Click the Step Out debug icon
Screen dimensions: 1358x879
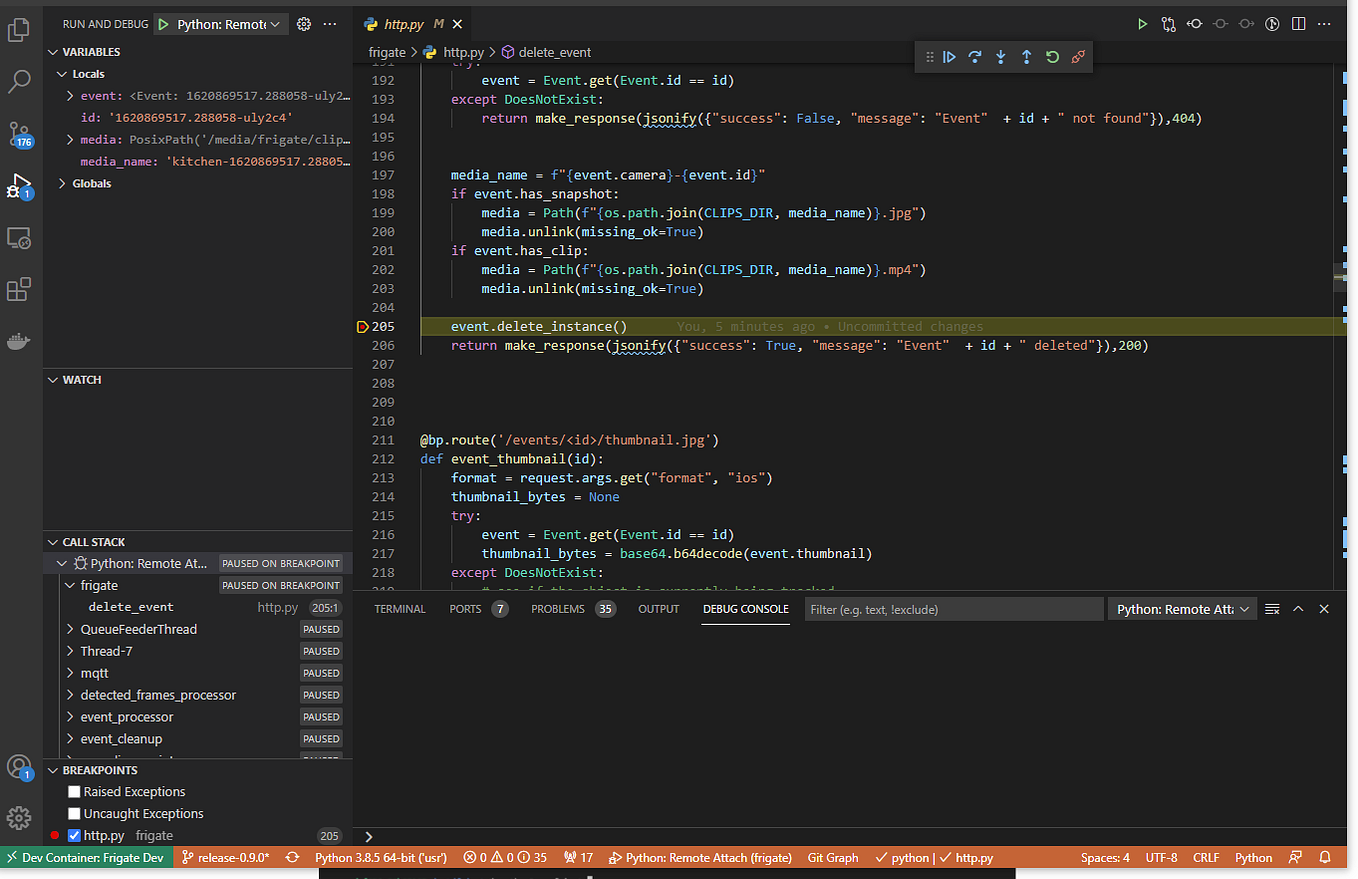pos(1026,58)
